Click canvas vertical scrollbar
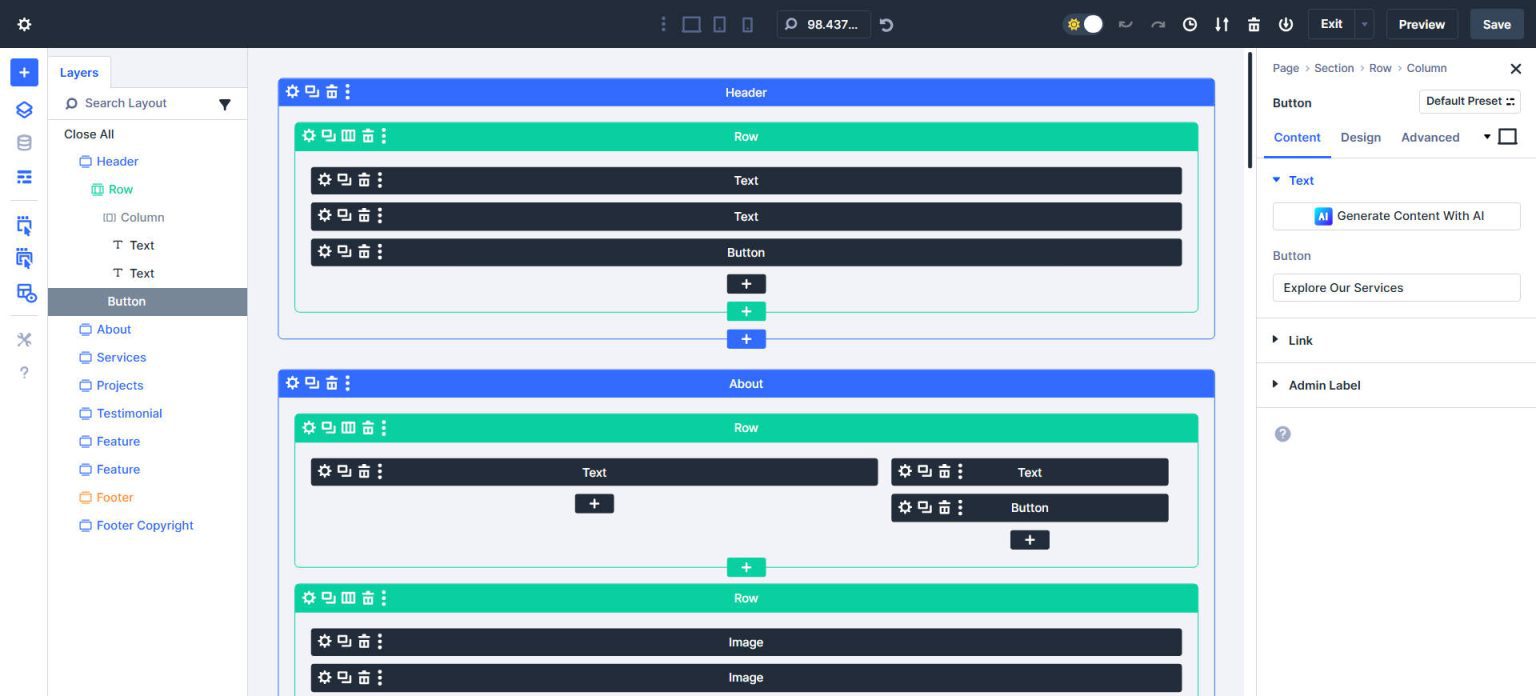1536x696 pixels. tap(1249, 110)
